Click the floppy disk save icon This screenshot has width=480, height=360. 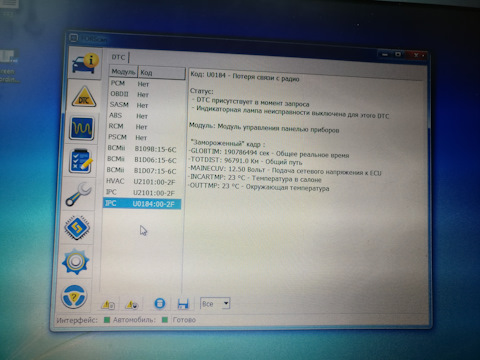(x=183, y=304)
